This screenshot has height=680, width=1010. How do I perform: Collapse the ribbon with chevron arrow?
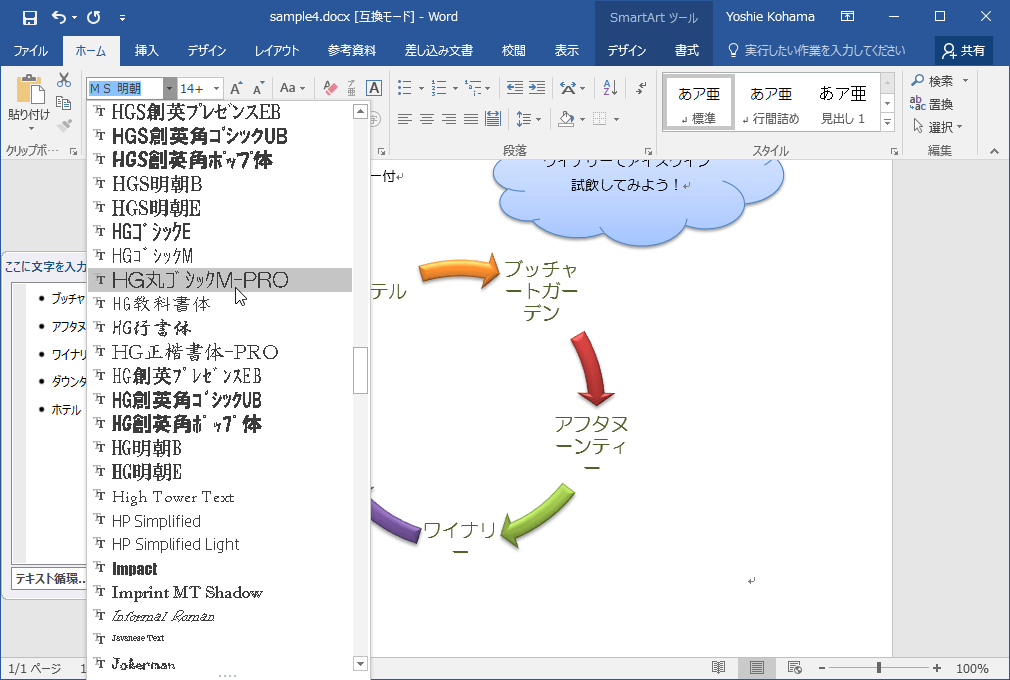coord(995,151)
